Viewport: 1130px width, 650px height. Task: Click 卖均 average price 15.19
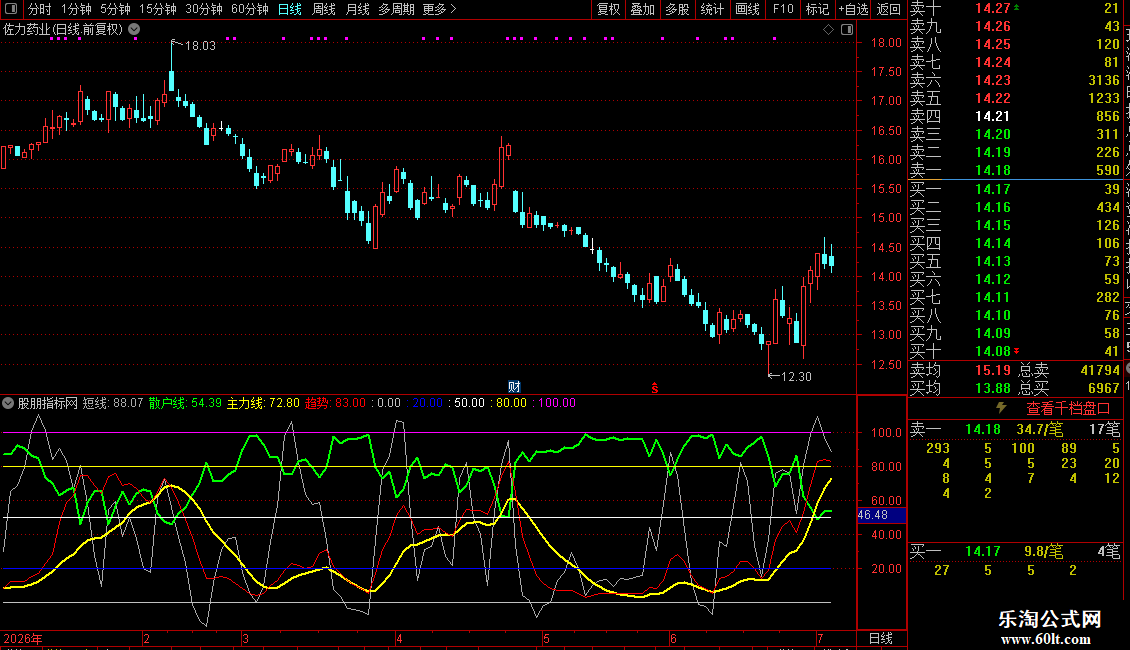click(x=992, y=370)
